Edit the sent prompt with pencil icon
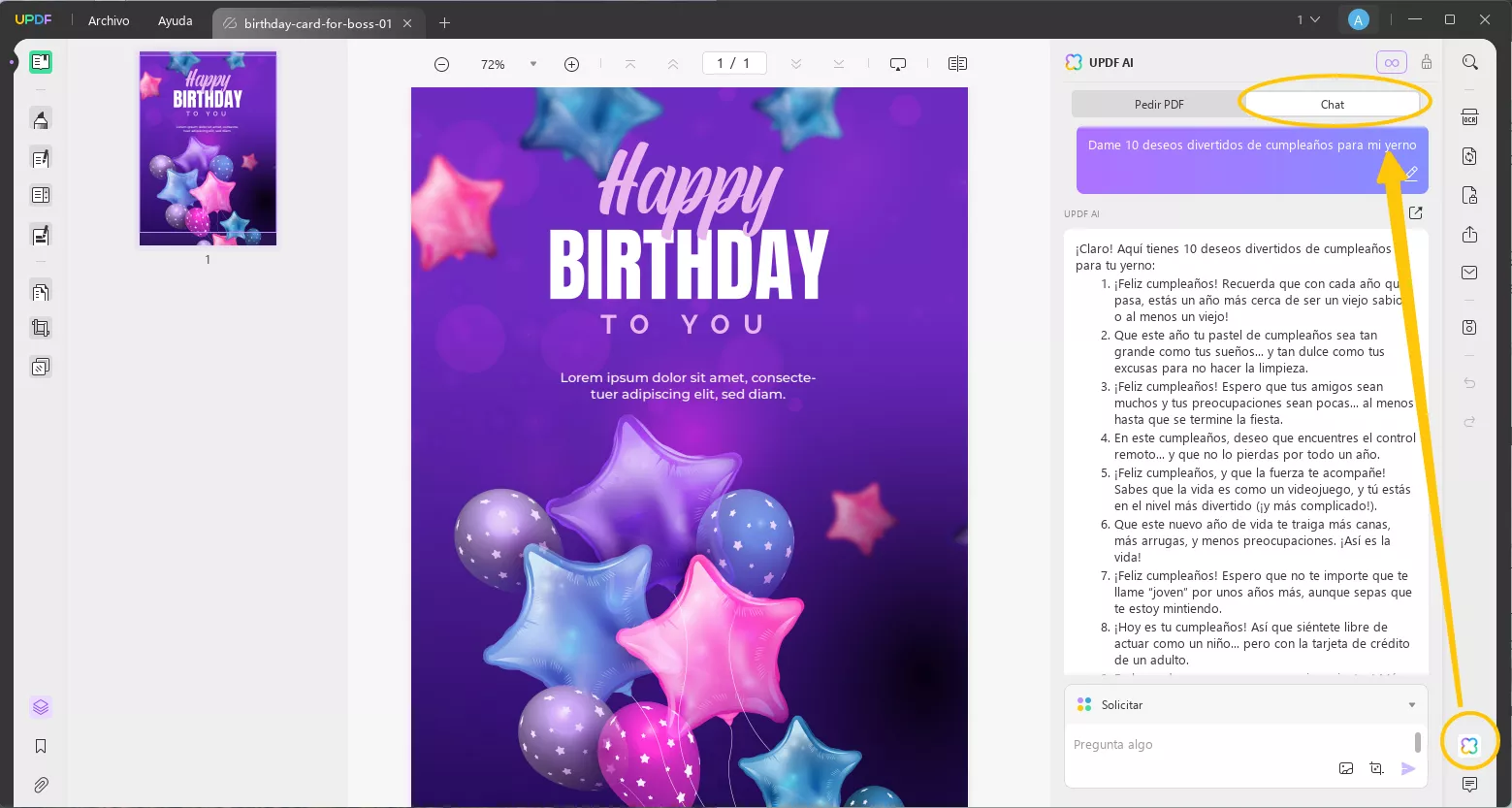Screen dimensions: 1512x808 tap(1411, 174)
